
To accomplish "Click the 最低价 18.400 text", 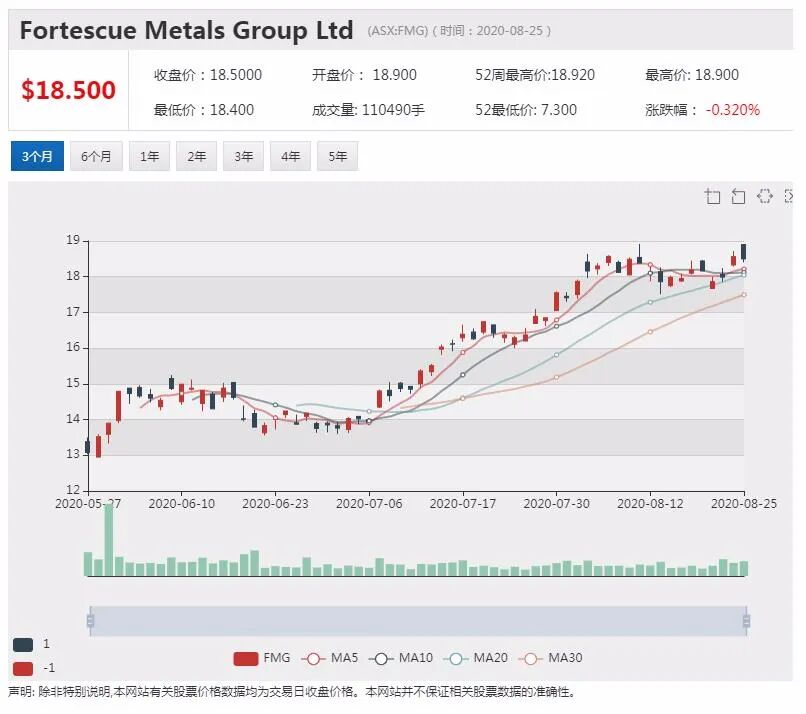I will point(204,109).
